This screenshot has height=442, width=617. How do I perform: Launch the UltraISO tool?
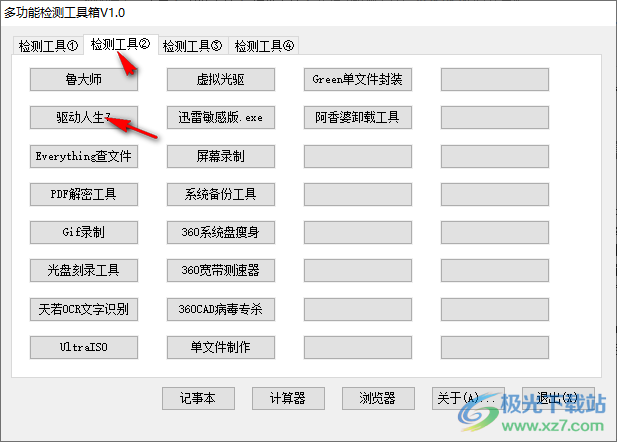84,347
